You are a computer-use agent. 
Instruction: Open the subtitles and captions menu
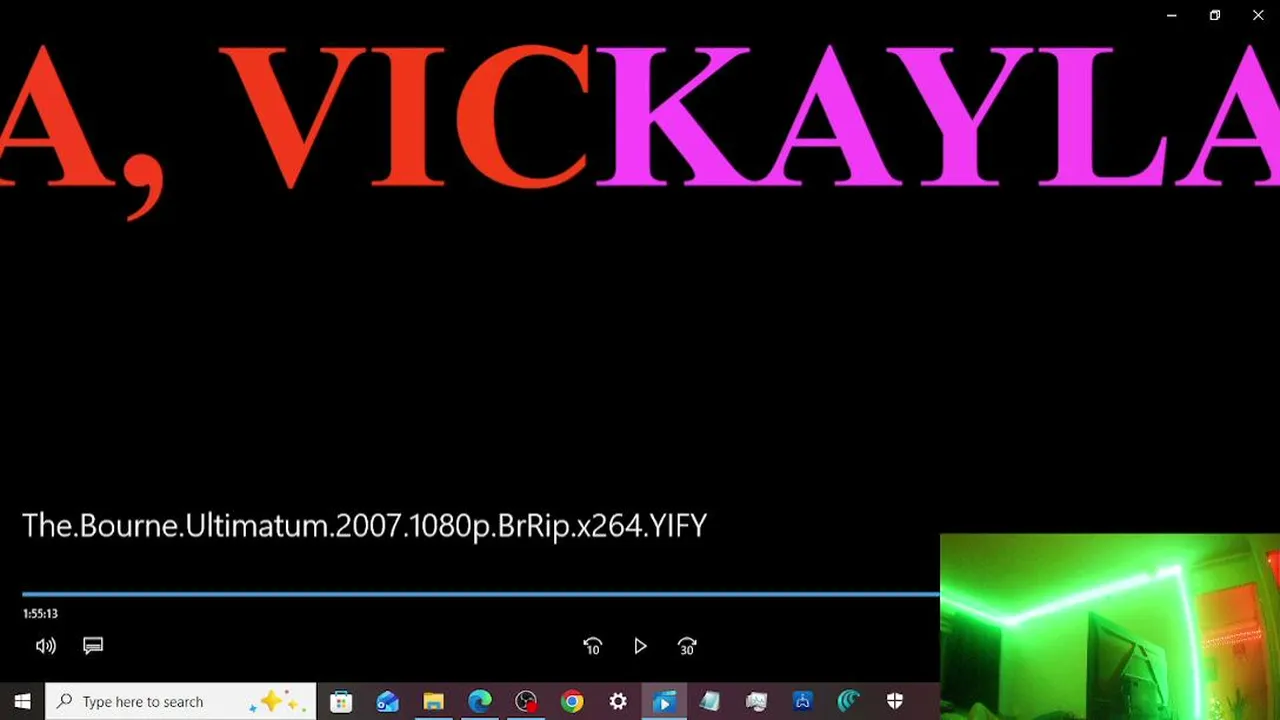point(93,646)
